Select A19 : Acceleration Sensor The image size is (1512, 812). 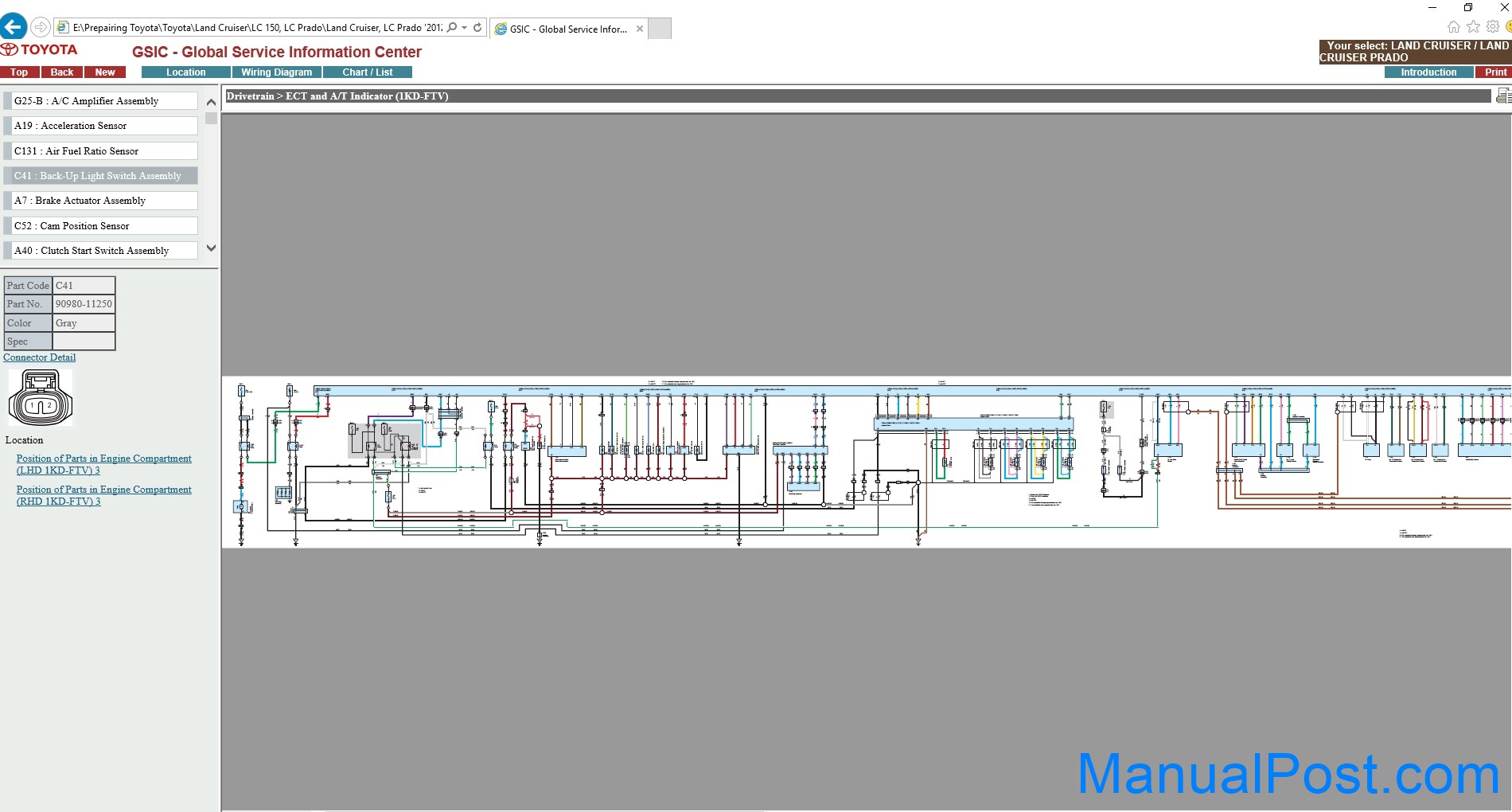[x=101, y=126]
